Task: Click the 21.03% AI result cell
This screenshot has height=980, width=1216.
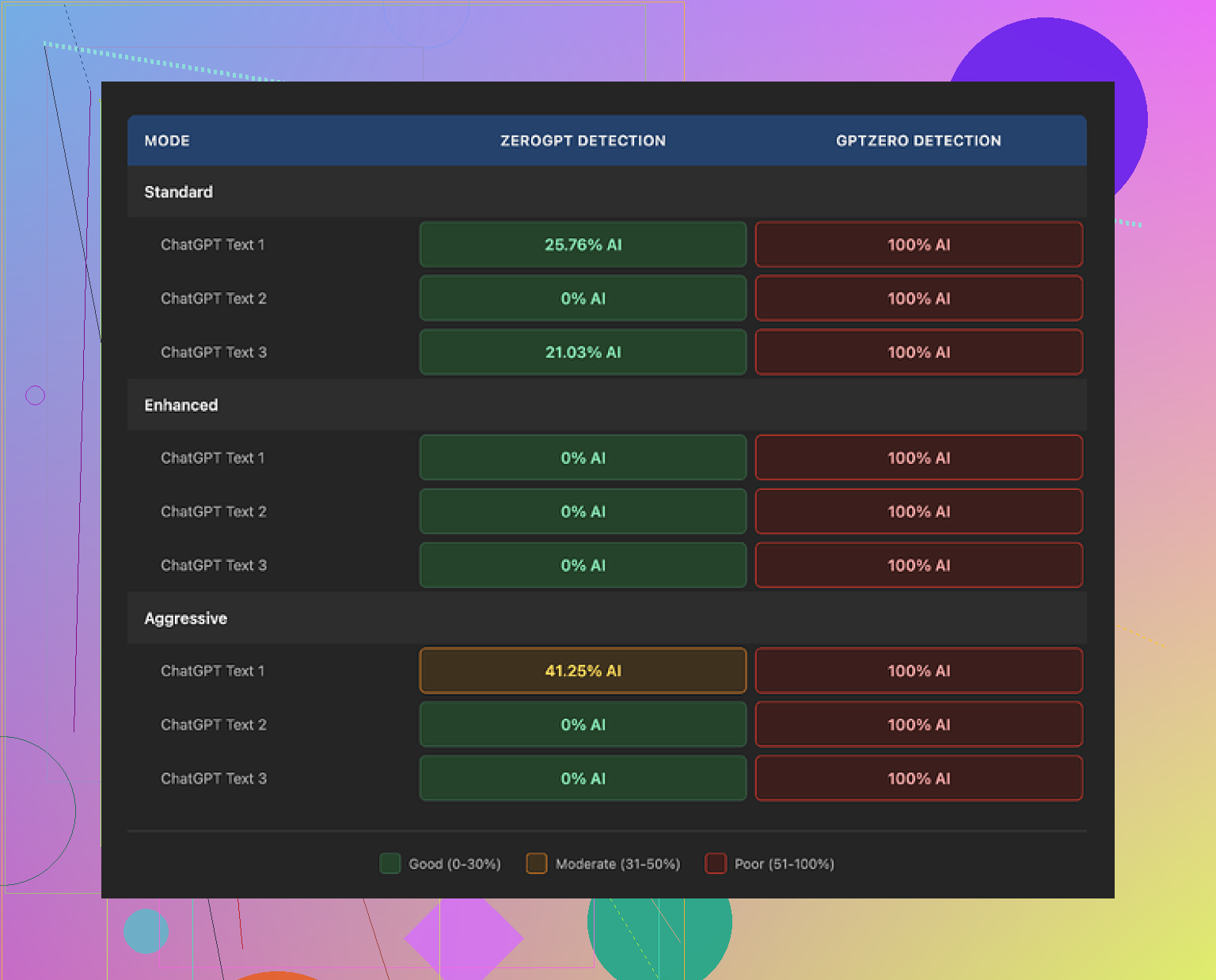Action: [x=583, y=352]
